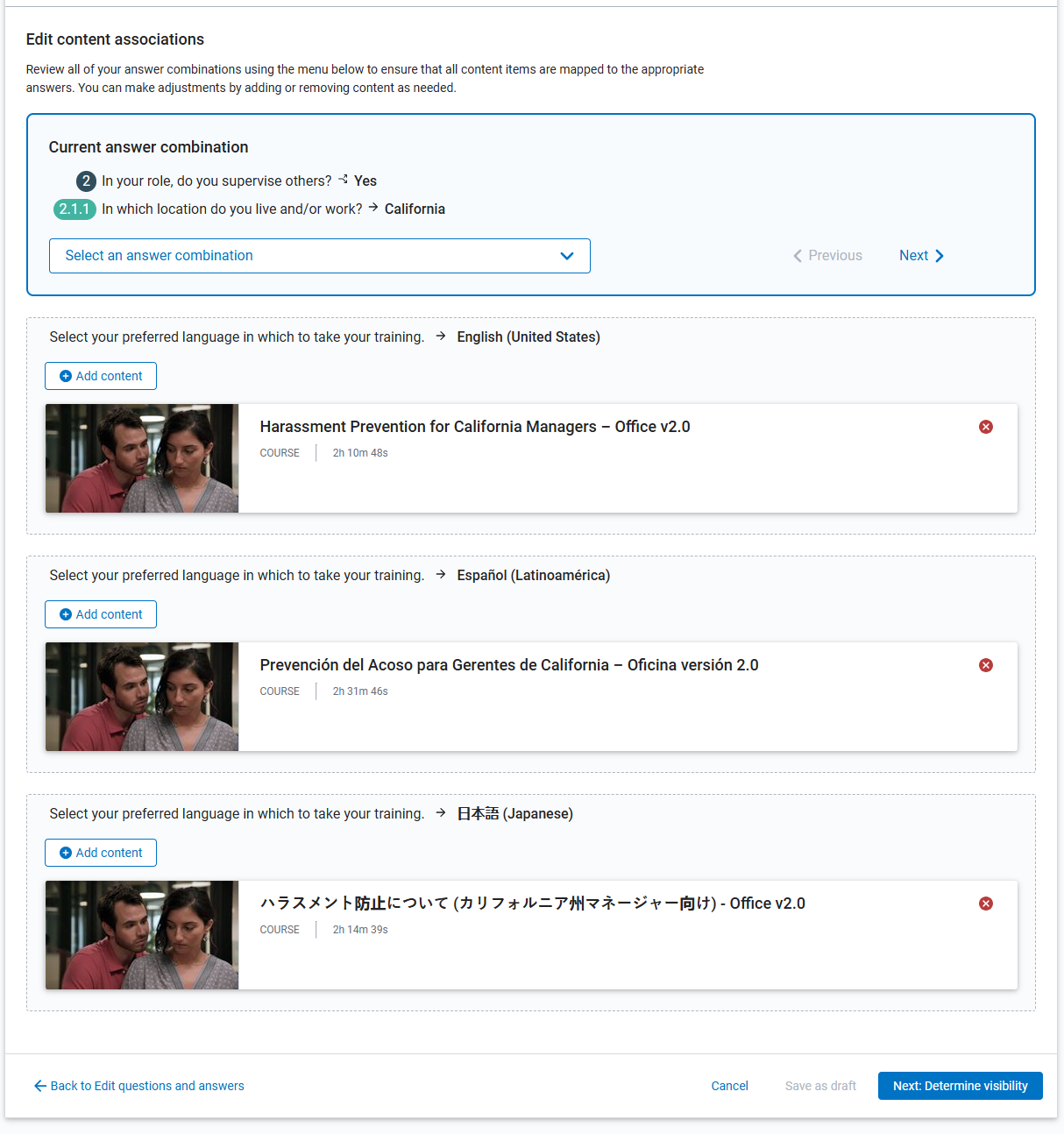Go to Next answer combination
The width and height of the screenshot is (1064, 1134).
[921, 256]
